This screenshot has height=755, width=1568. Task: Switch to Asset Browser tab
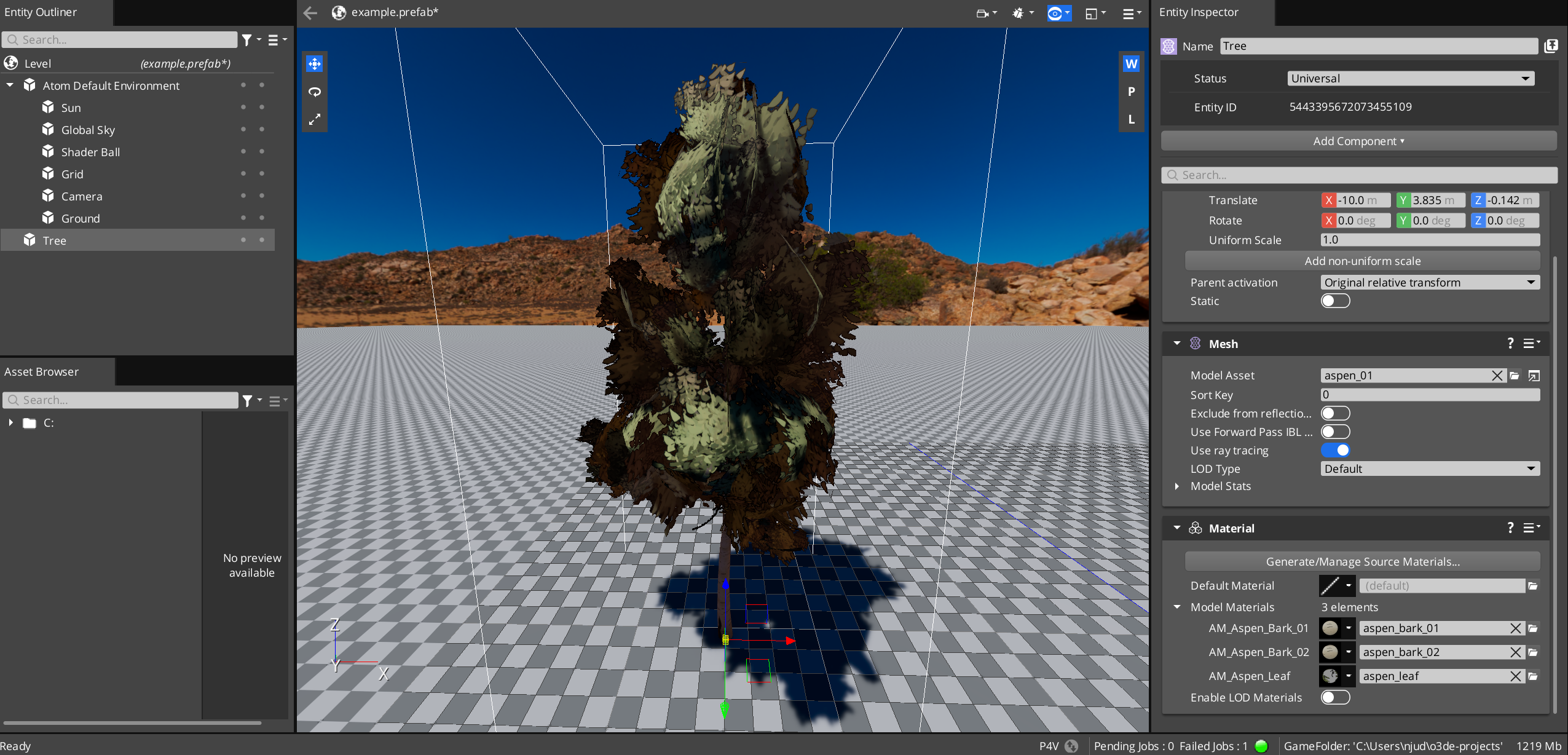(x=42, y=371)
